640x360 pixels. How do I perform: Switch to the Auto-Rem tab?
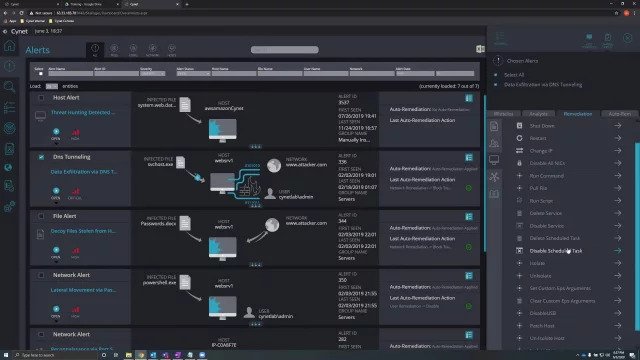[620, 114]
